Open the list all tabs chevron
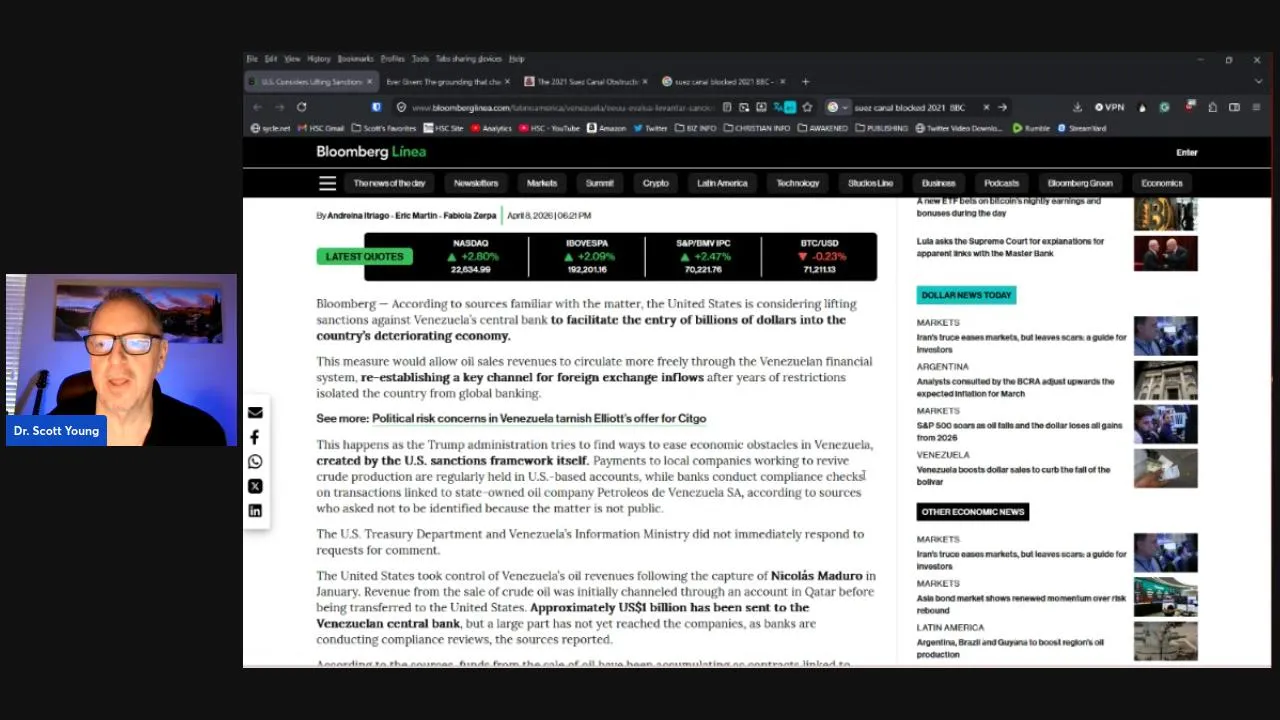Image resolution: width=1280 pixels, height=720 pixels. [x=1256, y=82]
